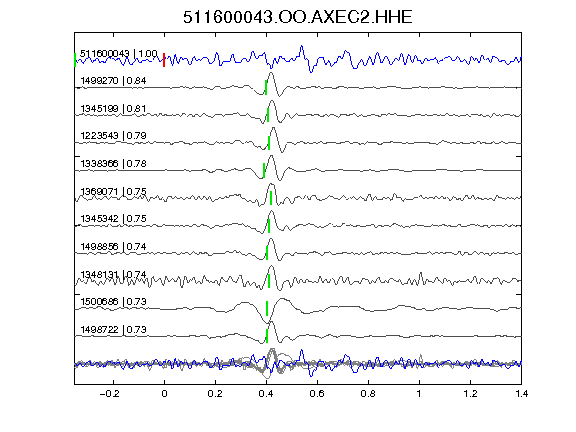Viewport: 576px width, 432px height.
Task: Select the plot title 511600043.OO.AXEC2.HHE
Action: click(x=298, y=17)
